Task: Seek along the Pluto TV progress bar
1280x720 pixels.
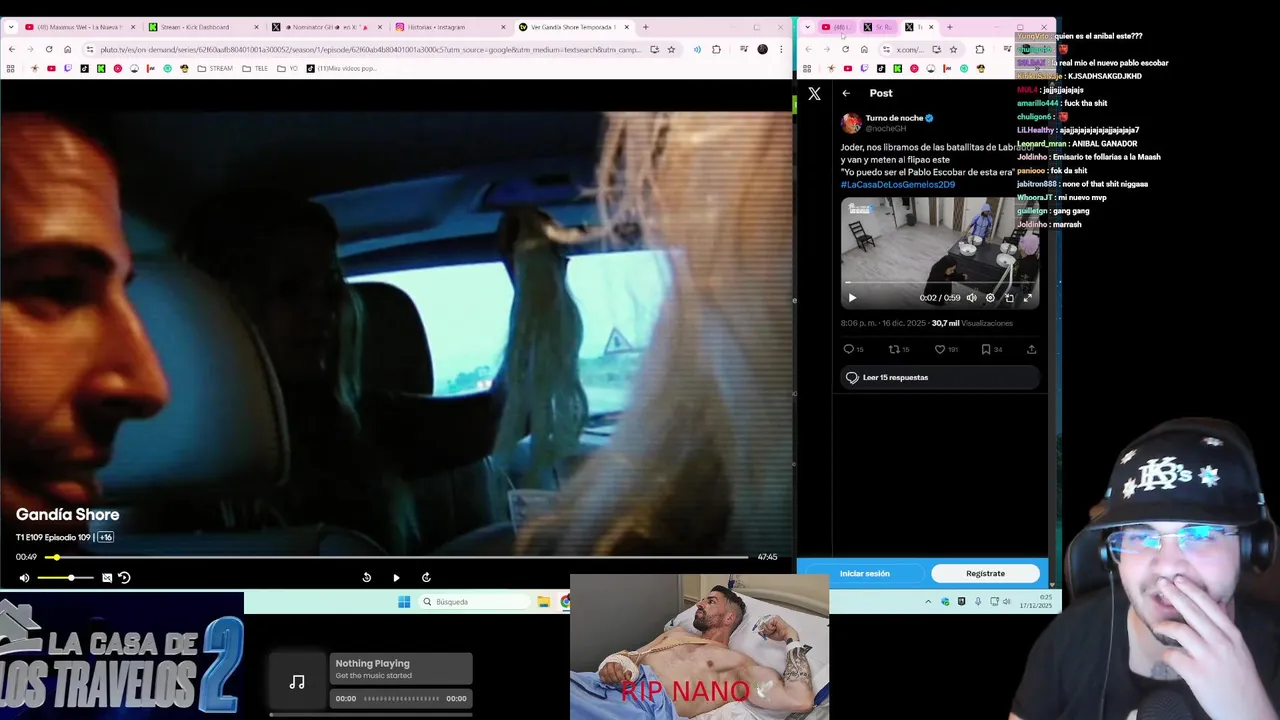Action: (397, 557)
